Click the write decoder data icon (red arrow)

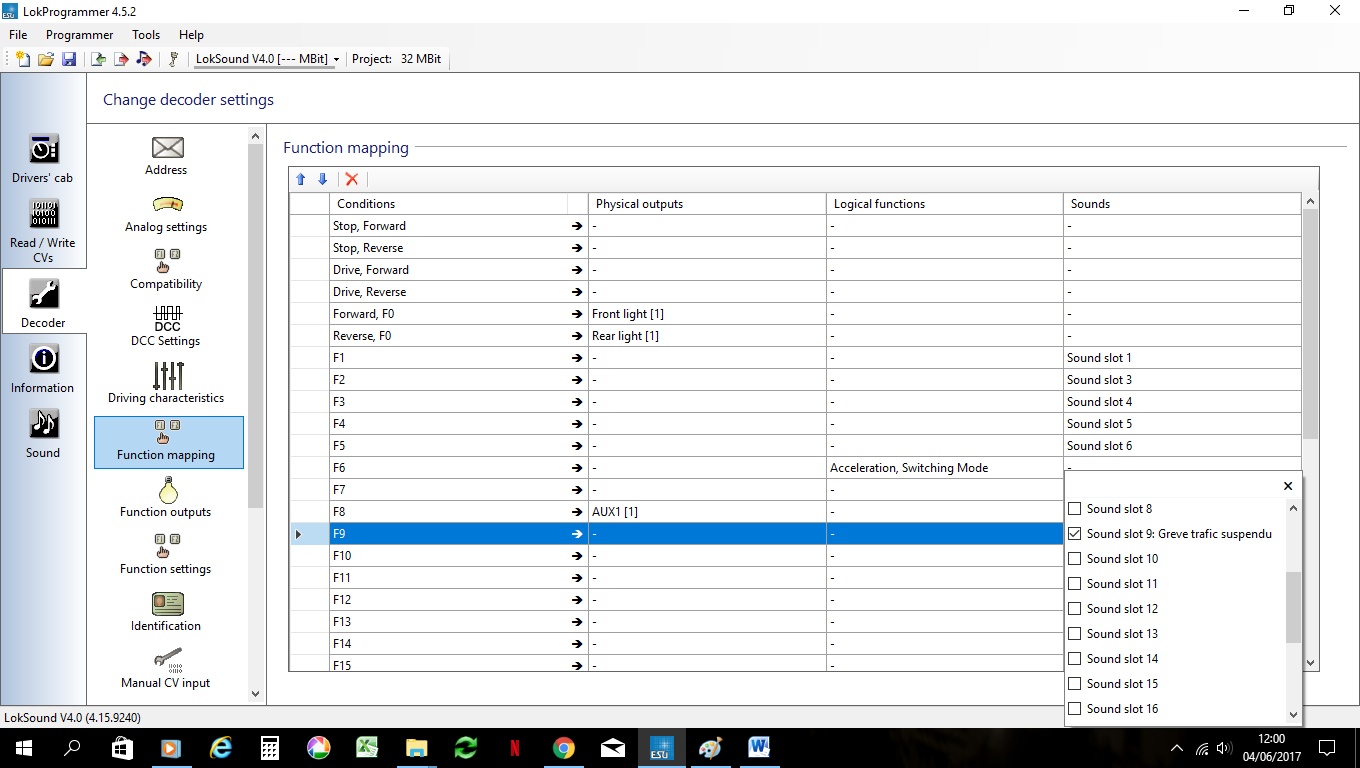[121, 59]
